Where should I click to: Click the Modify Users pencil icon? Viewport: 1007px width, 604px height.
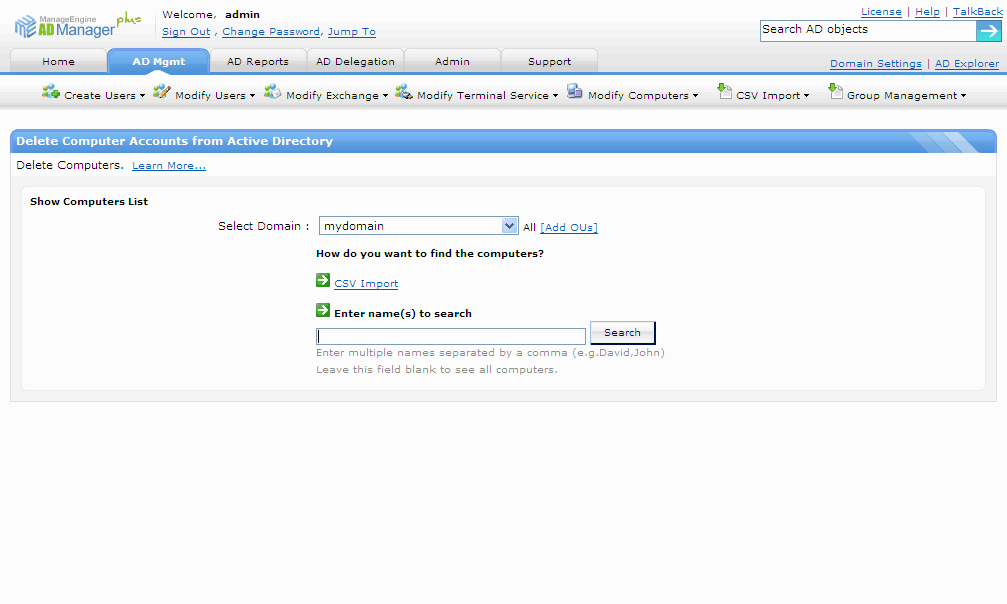pyautogui.click(x=162, y=91)
